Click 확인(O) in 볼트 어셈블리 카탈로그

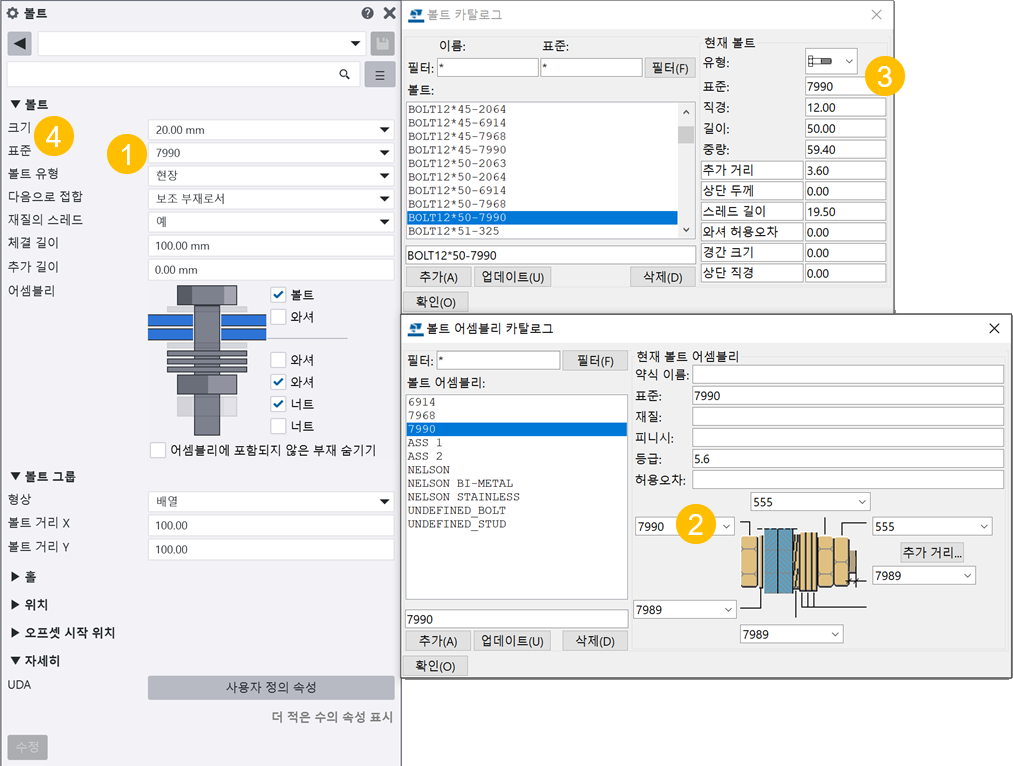click(435, 666)
